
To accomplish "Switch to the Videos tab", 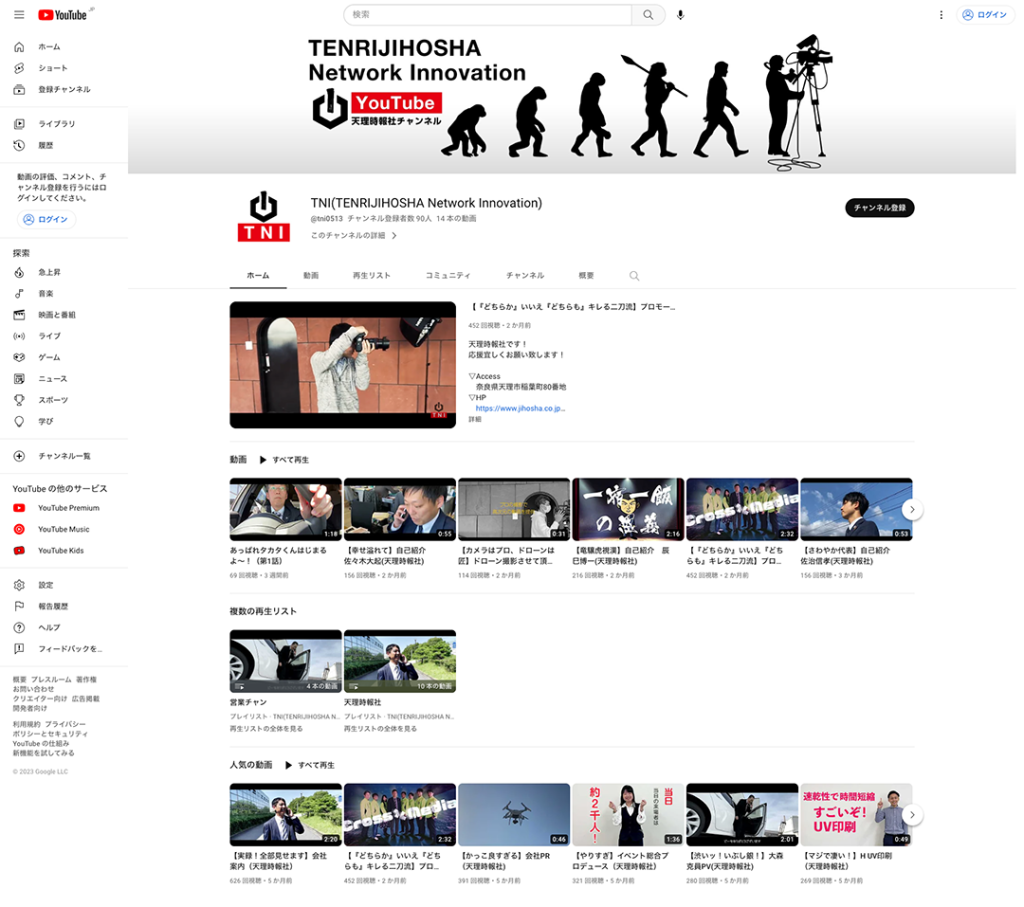I will pos(311,275).
